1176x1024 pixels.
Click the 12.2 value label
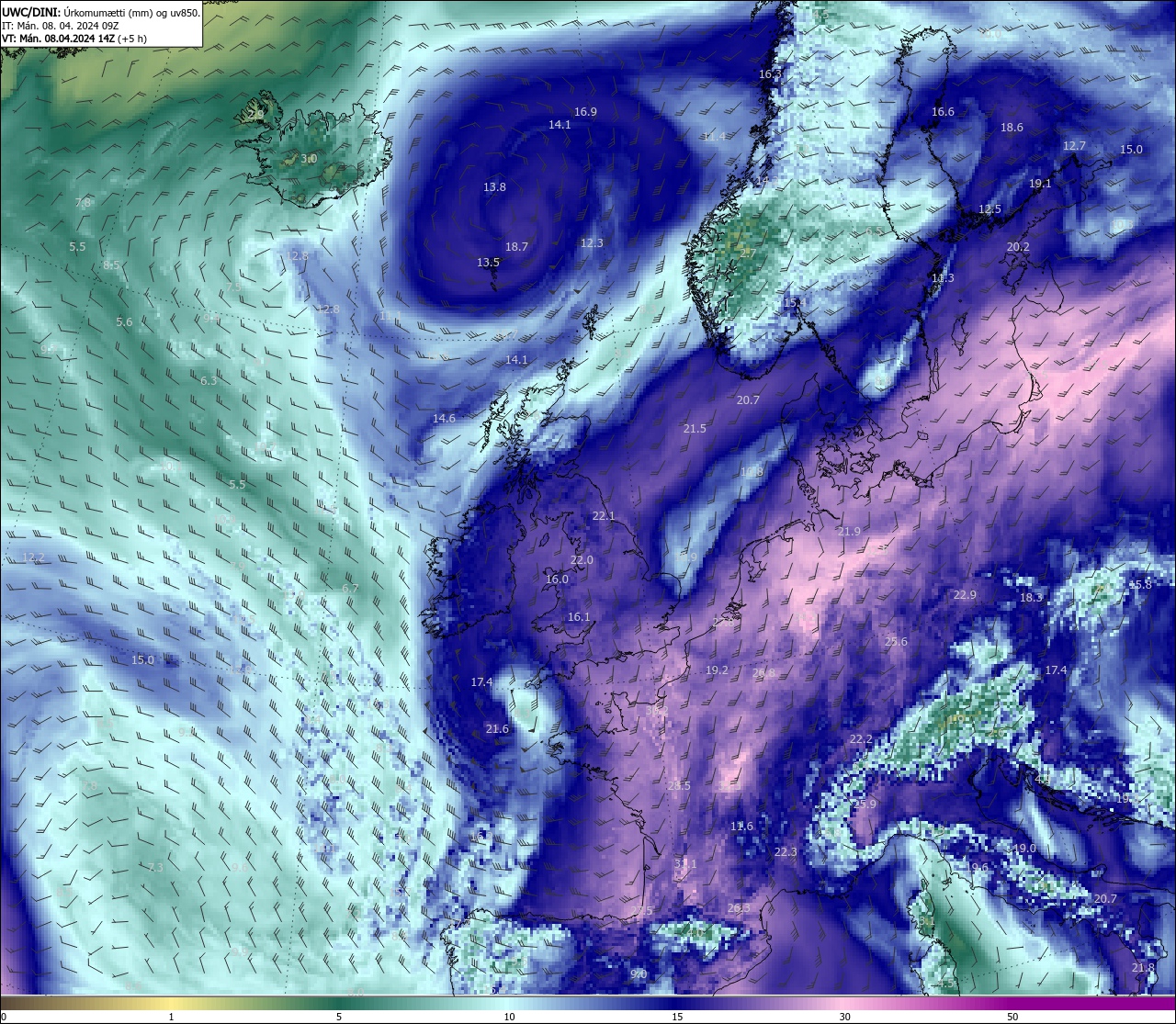(x=33, y=557)
